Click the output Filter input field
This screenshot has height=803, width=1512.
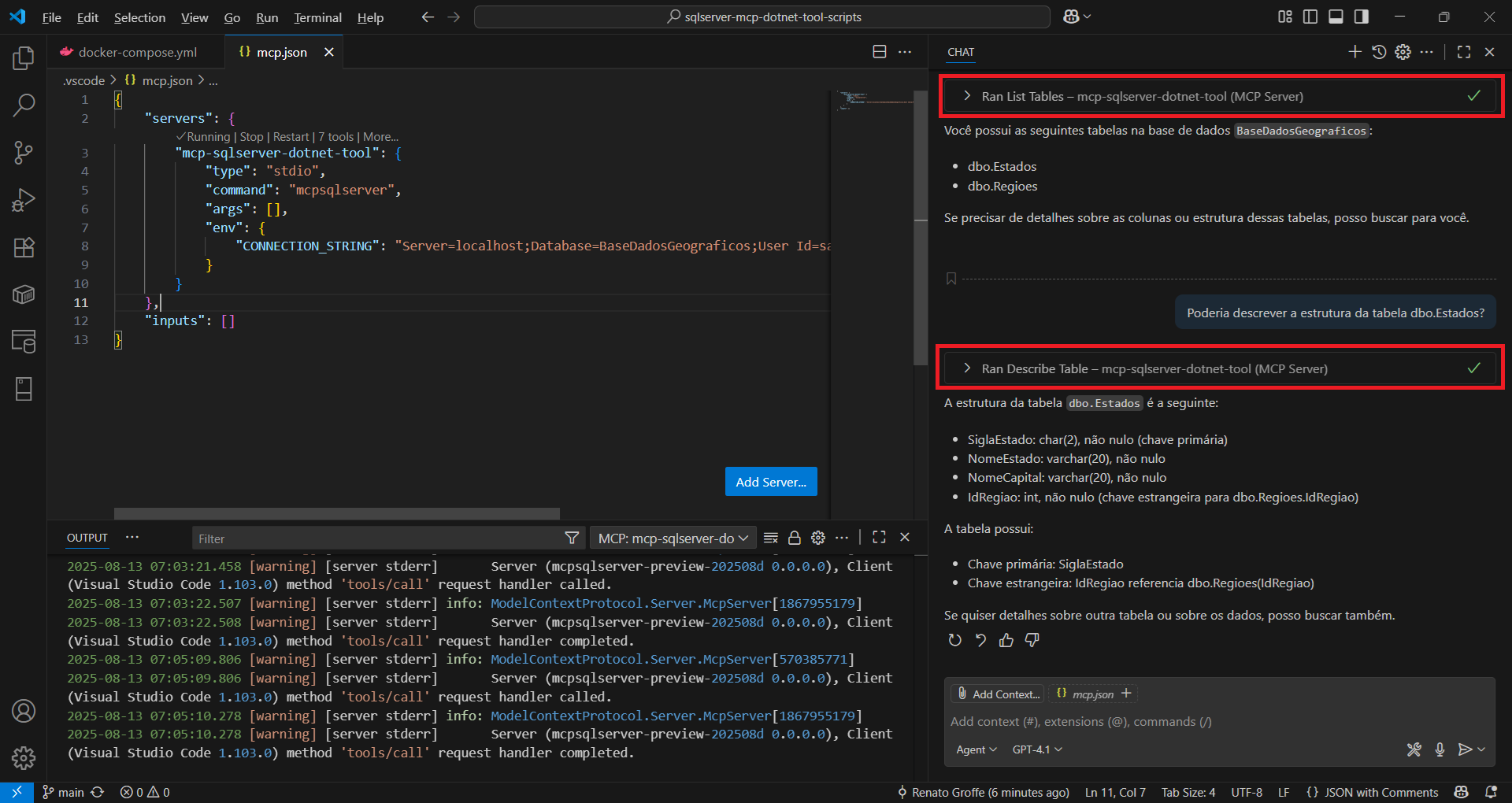[x=378, y=538]
